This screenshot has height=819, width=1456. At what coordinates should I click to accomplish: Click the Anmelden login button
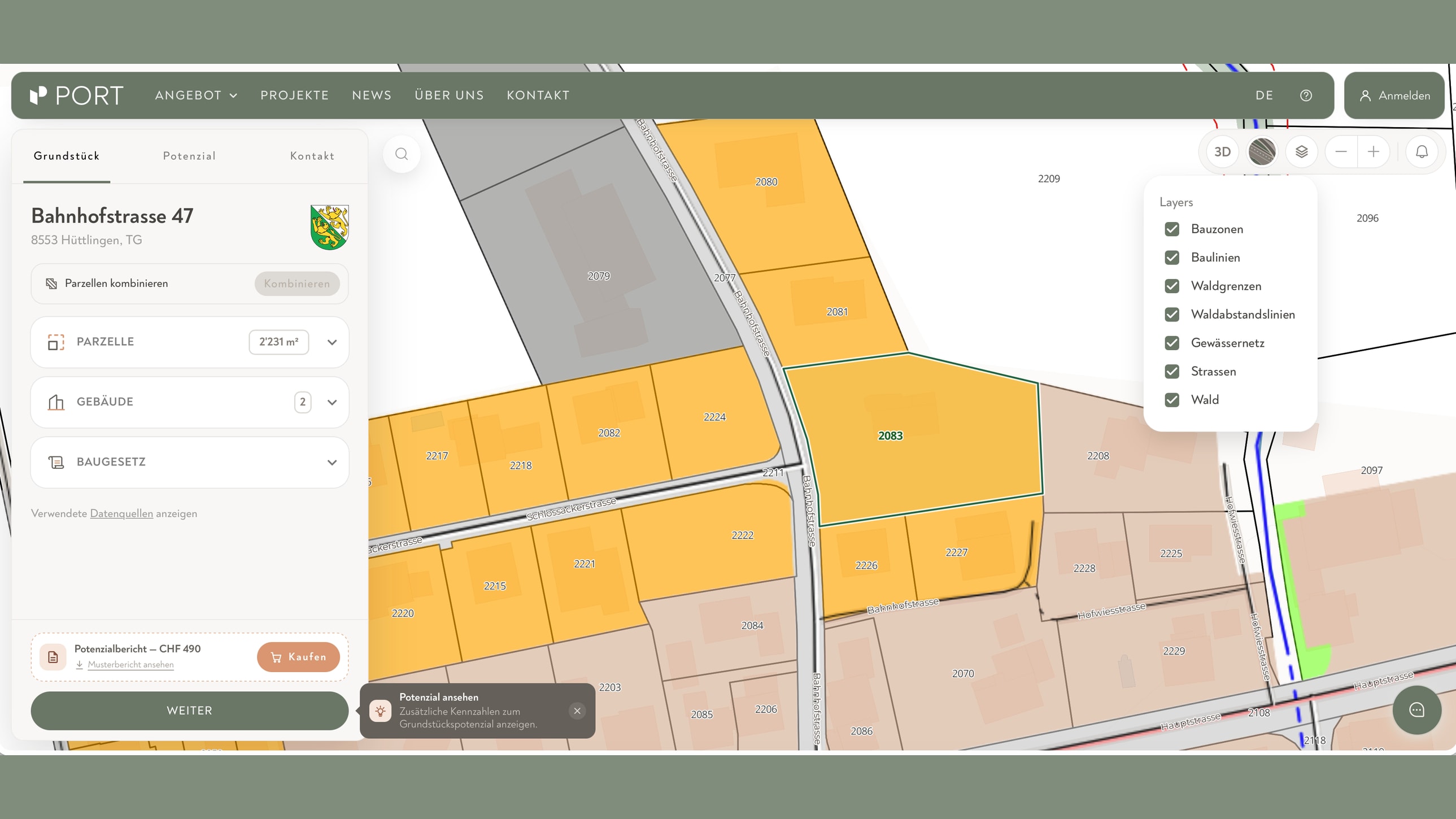(x=1394, y=95)
